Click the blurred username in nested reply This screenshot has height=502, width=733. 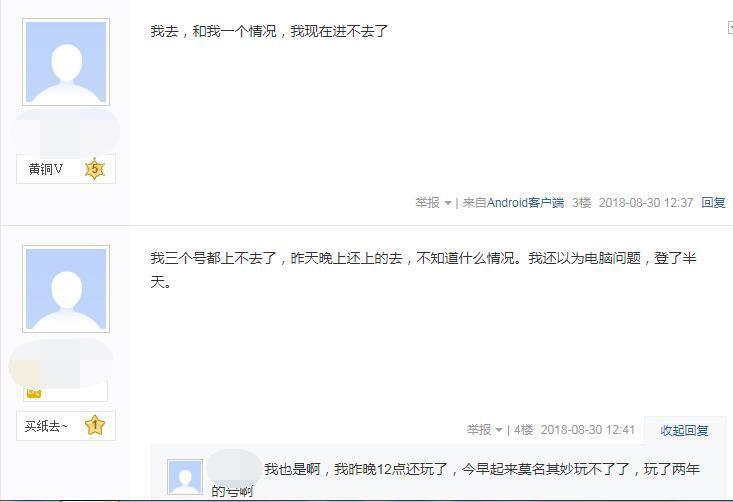234,467
